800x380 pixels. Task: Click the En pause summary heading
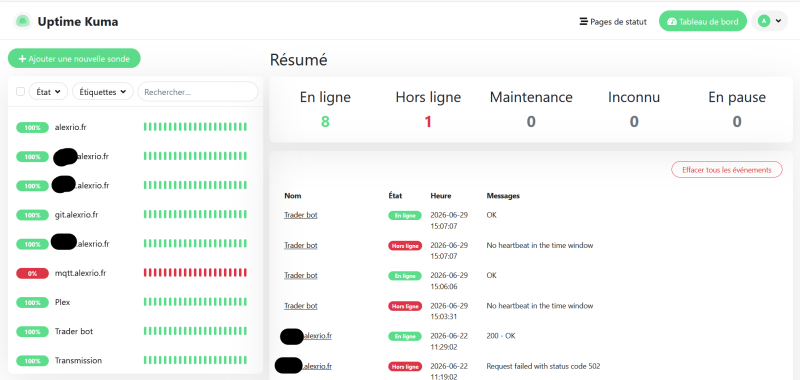(737, 97)
